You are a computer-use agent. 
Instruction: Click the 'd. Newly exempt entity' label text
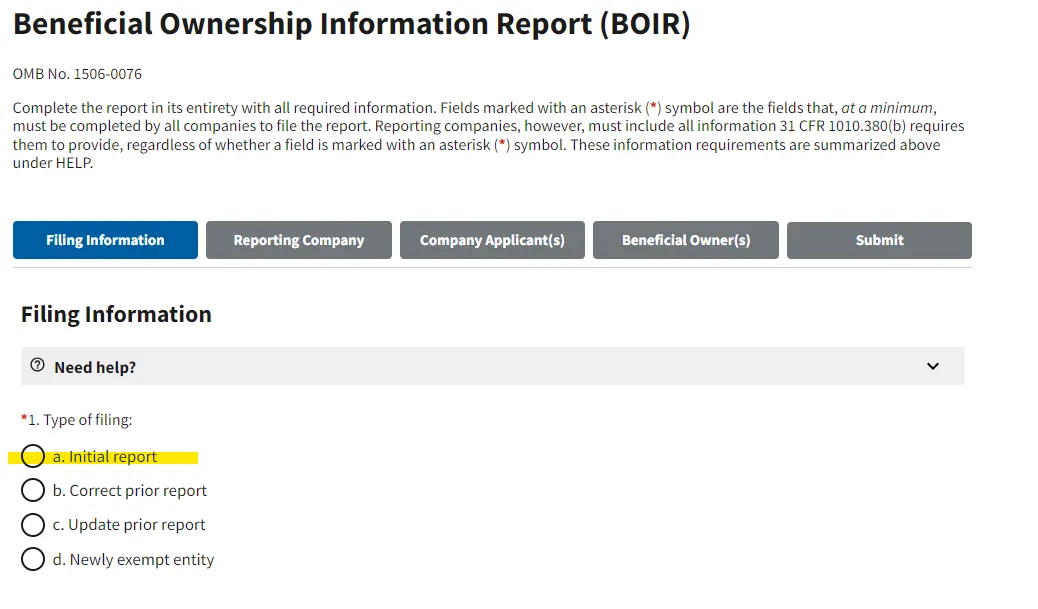[133, 559]
